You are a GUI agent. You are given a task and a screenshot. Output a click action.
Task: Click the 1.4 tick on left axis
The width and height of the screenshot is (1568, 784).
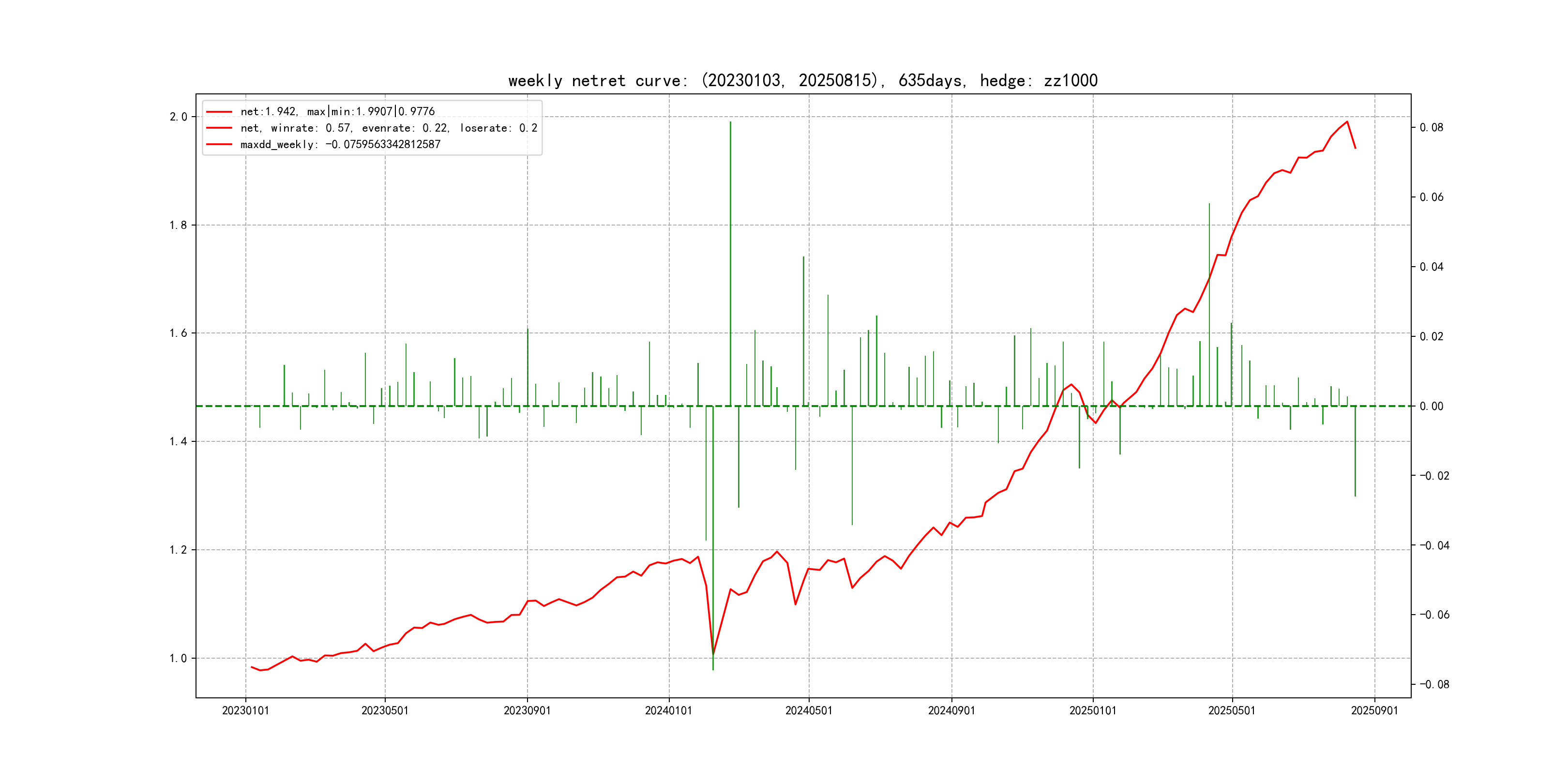click(x=179, y=441)
